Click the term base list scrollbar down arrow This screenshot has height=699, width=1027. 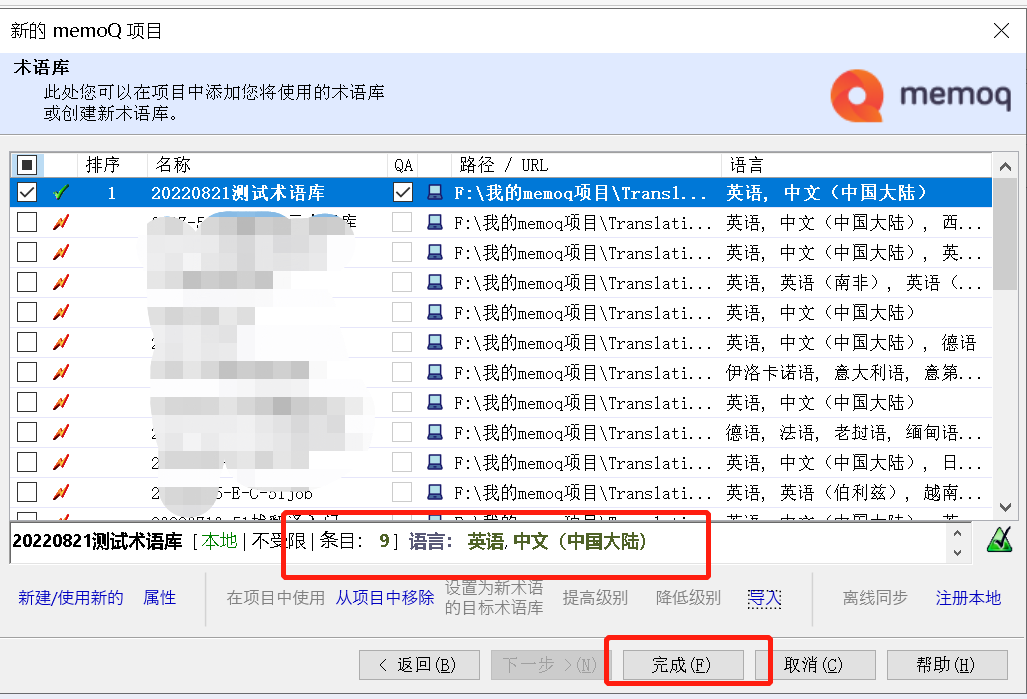[1005, 507]
